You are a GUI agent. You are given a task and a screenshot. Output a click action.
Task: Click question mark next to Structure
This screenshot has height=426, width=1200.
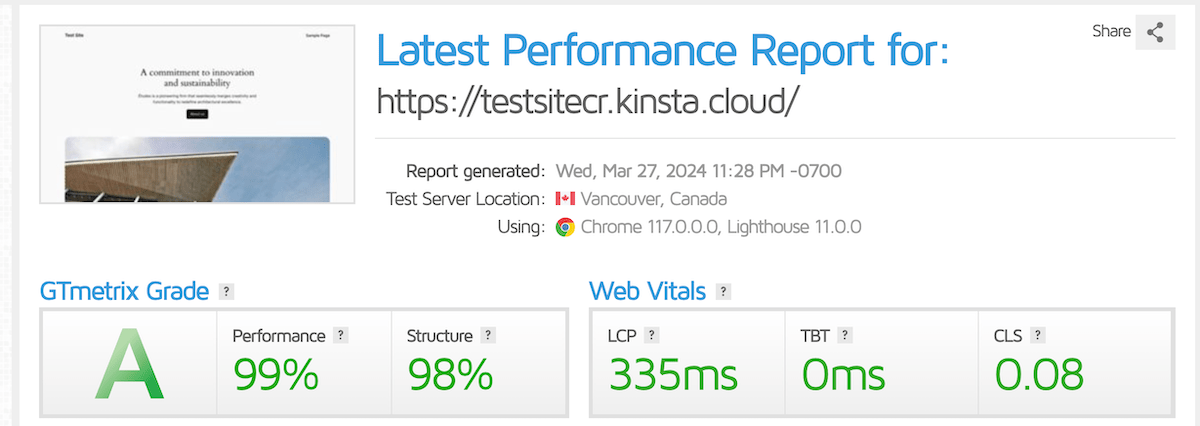click(x=488, y=336)
